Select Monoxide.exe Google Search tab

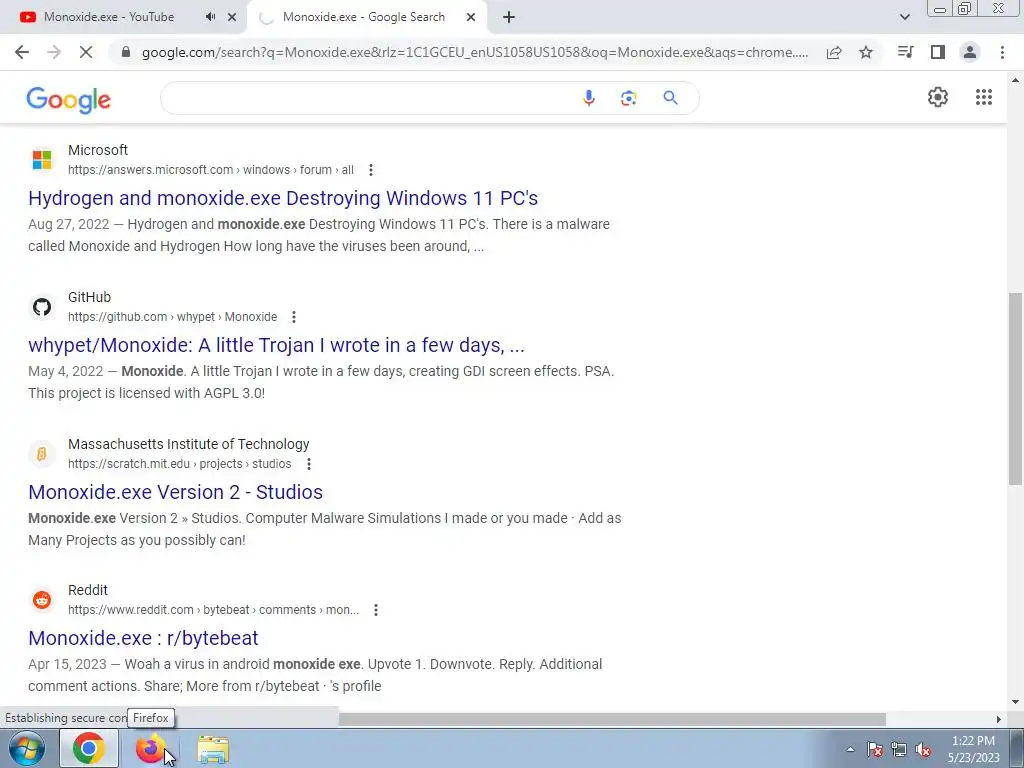[x=364, y=17]
